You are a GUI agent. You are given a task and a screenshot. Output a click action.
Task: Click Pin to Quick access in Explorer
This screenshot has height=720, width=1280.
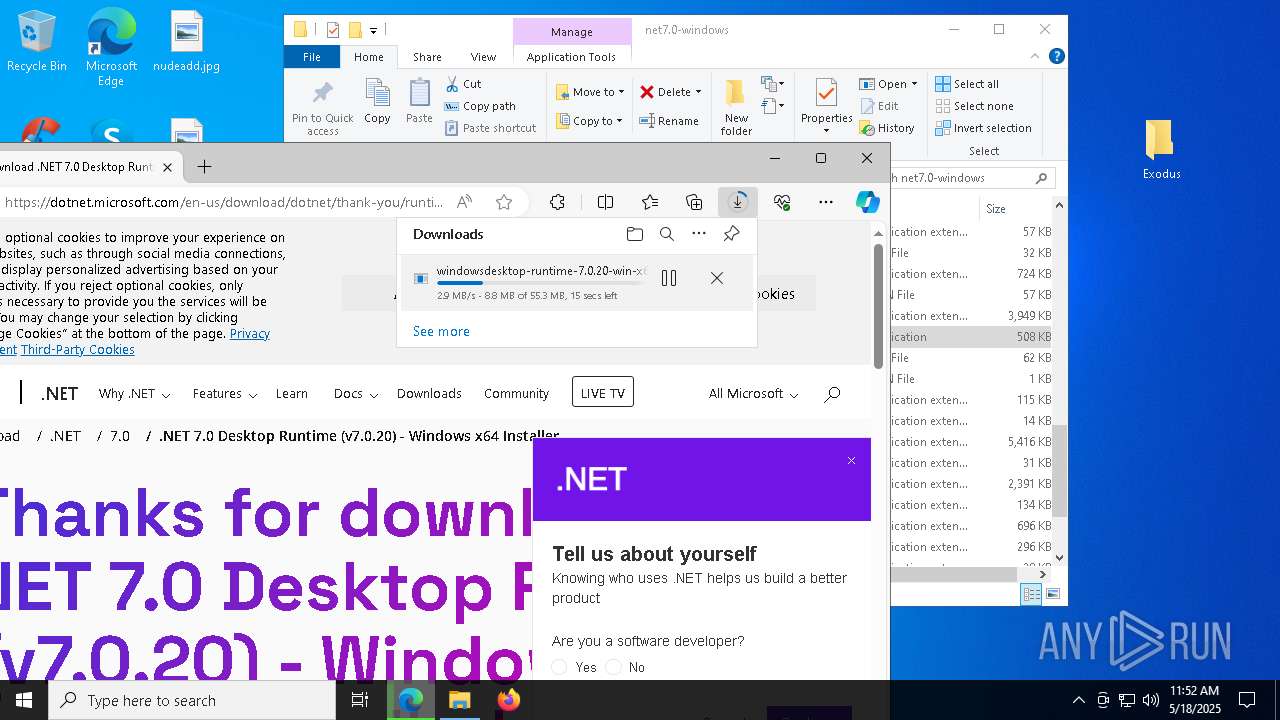(322, 108)
